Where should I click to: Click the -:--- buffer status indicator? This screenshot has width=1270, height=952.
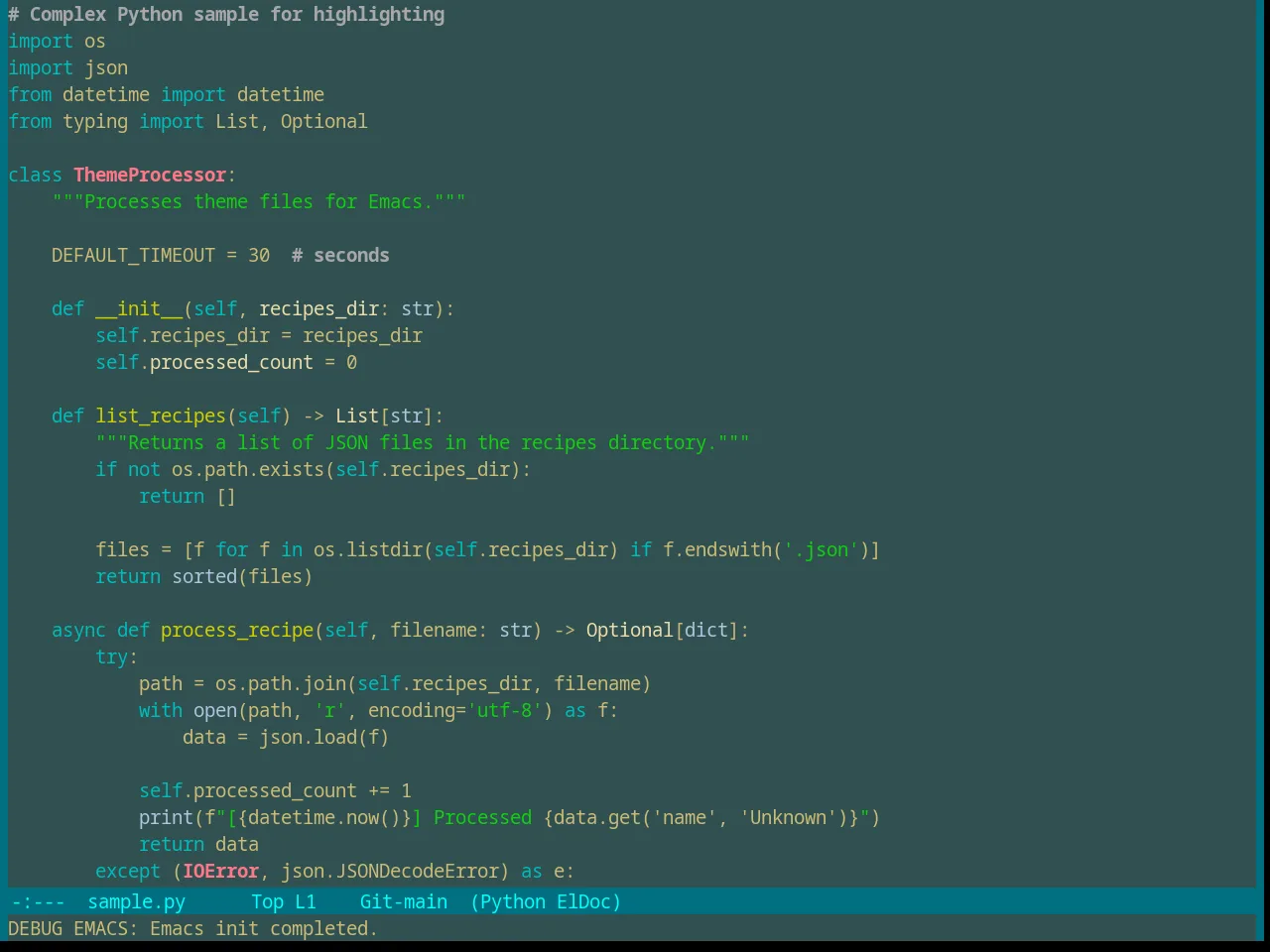[38, 901]
